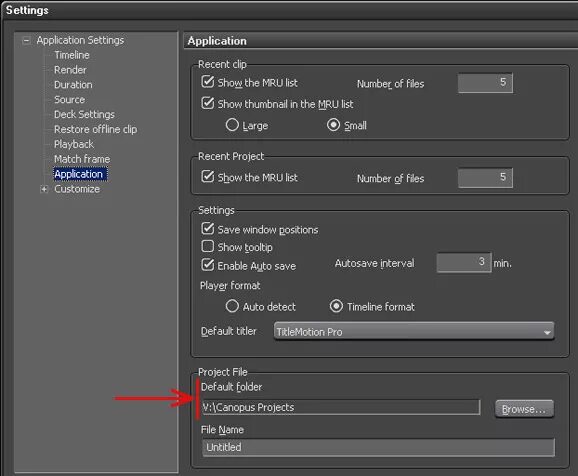The width and height of the screenshot is (578, 476).
Task: Click the Customize tree label
Action: pos(77,189)
